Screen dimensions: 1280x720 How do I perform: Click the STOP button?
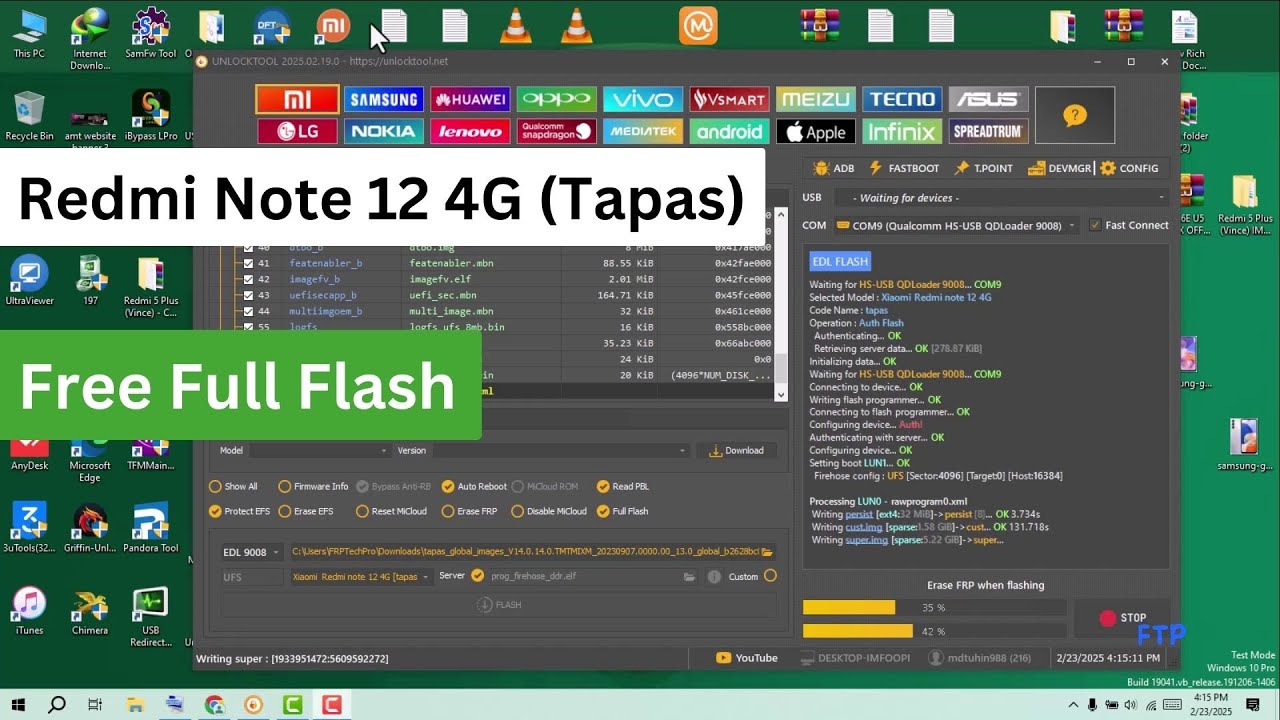(1123, 618)
